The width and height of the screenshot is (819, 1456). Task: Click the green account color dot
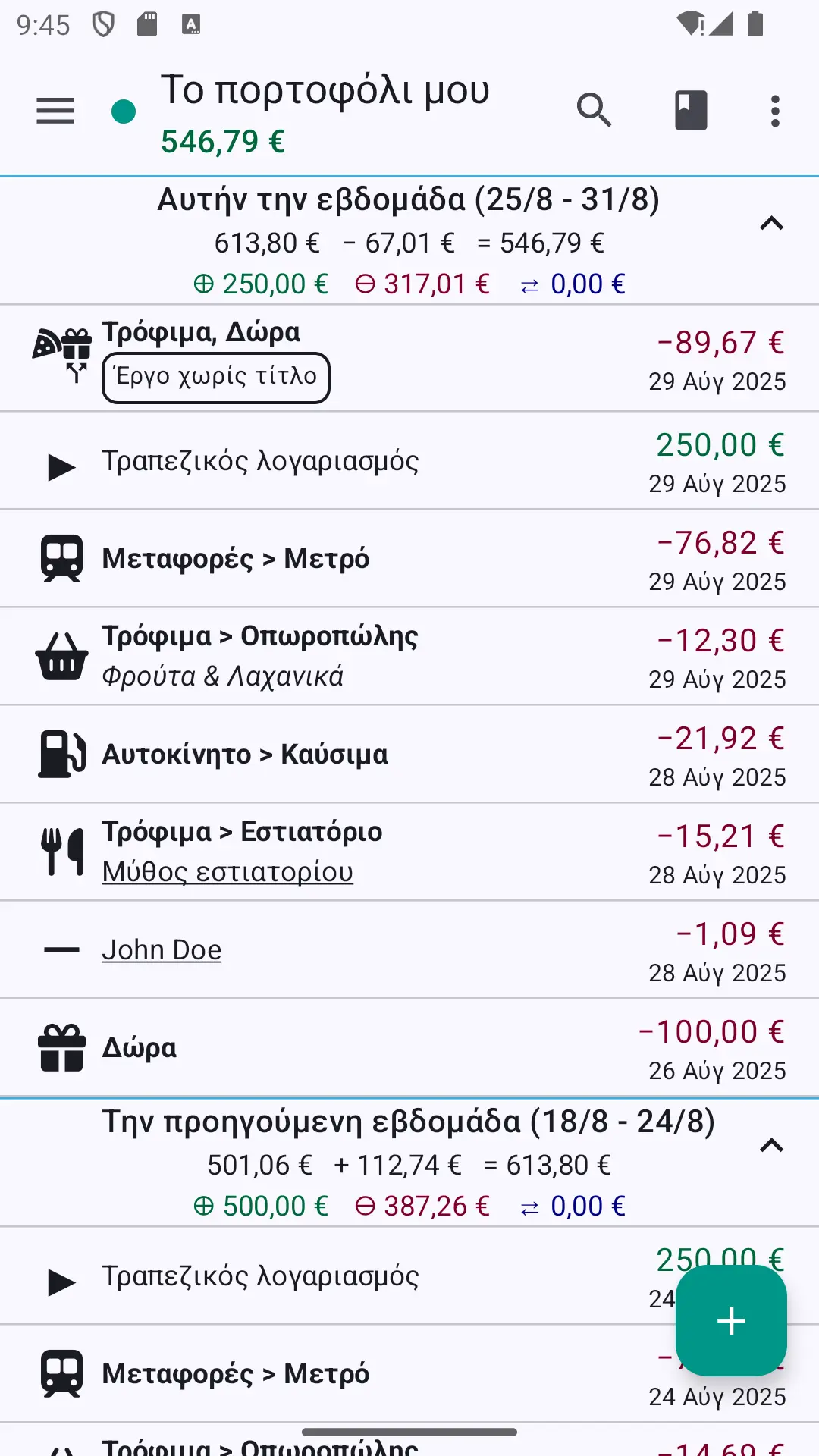coord(124,111)
